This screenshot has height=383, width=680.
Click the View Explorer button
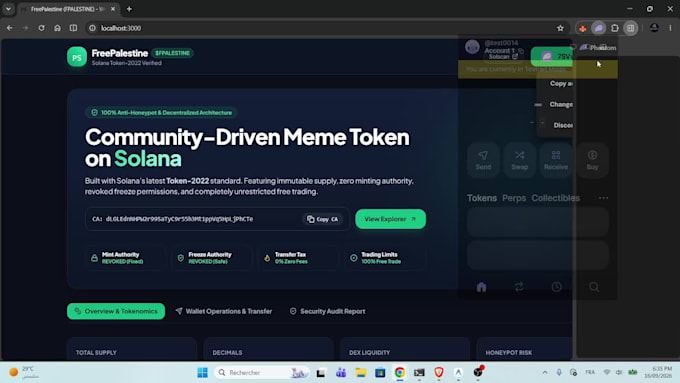tap(390, 219)
